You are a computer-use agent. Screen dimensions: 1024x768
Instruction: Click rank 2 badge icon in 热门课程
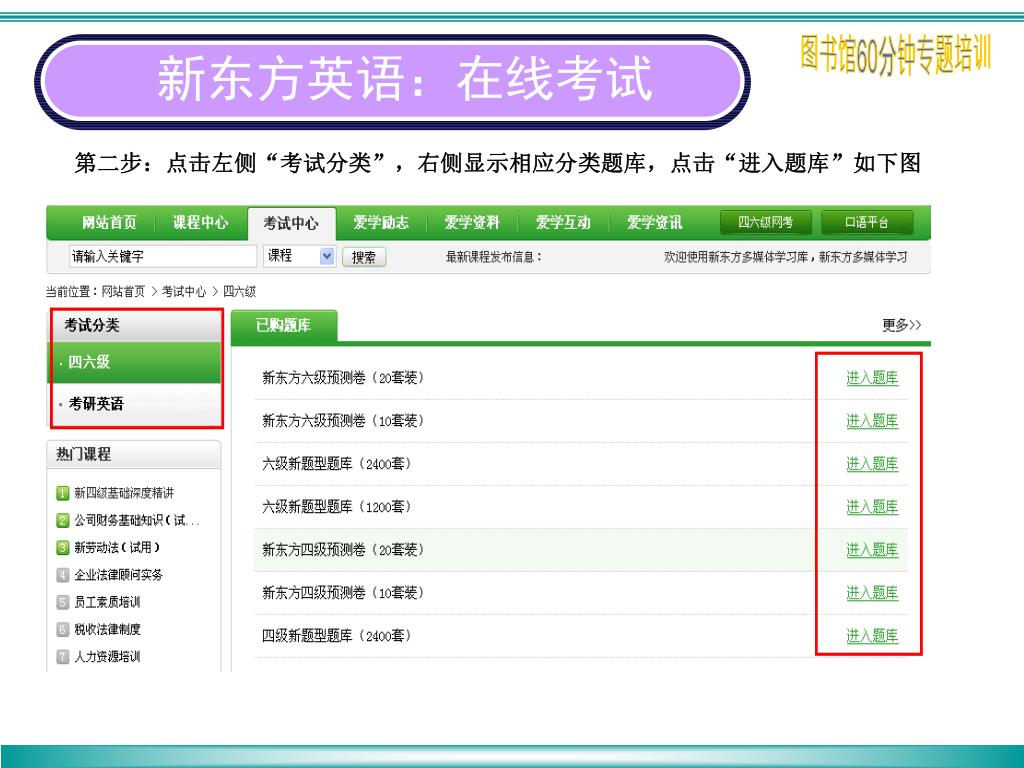[x=62, y=520]
